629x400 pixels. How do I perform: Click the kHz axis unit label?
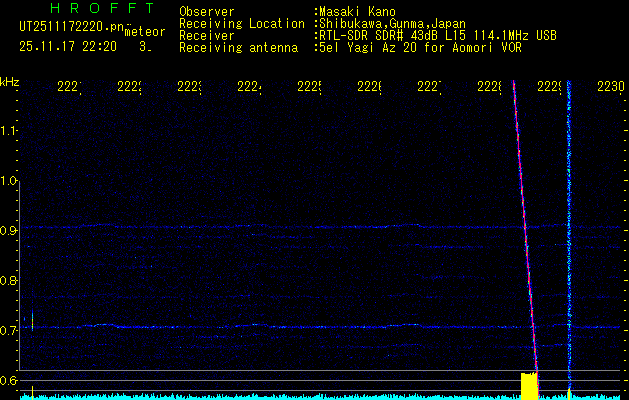(10, 81)
